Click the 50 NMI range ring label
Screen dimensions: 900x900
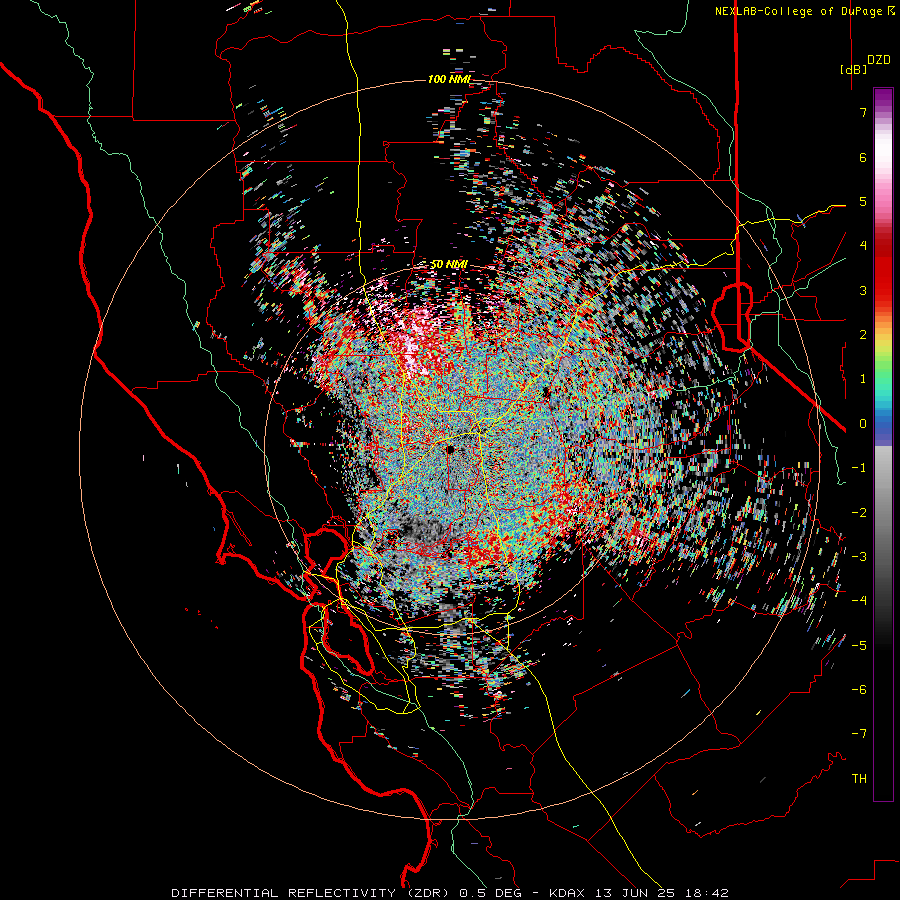click(449, 265)
